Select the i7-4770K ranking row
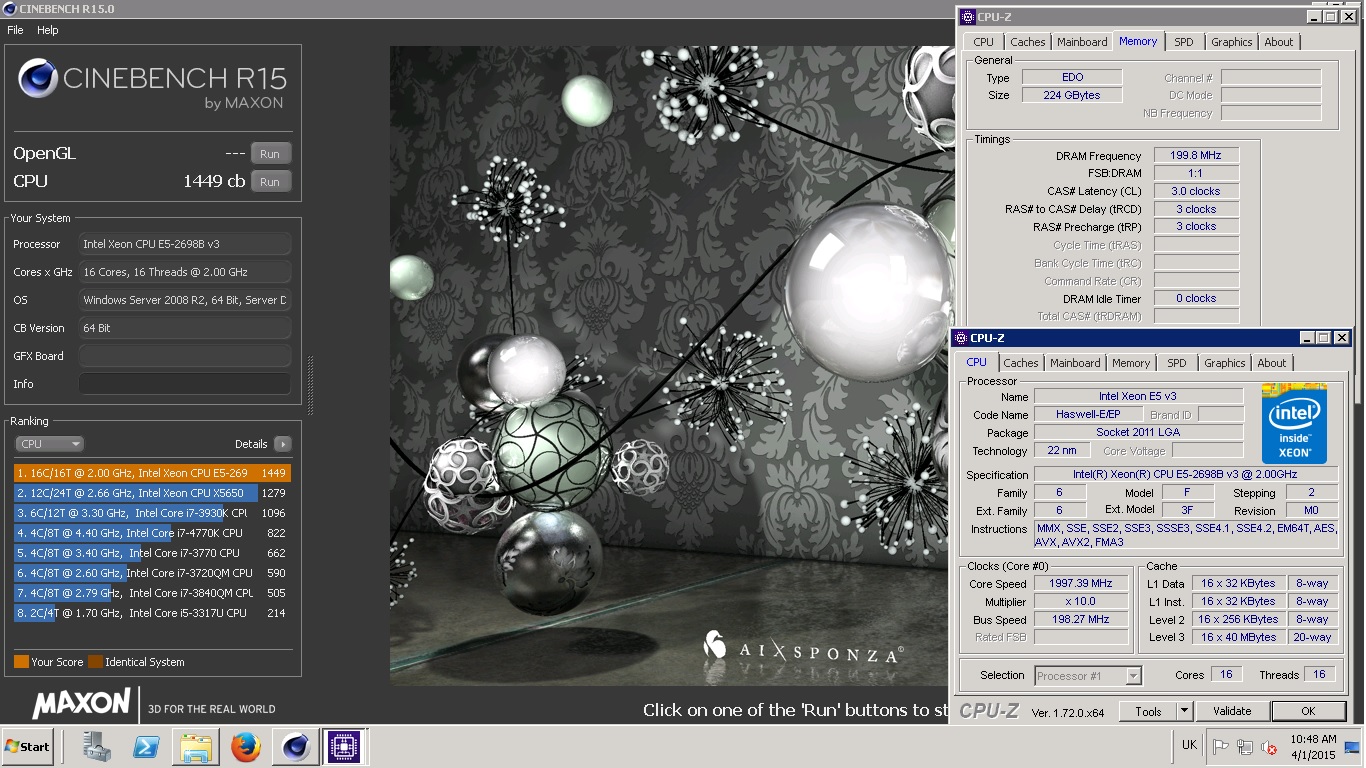Screen dimensions: 1366x768 tap(152, 533)
